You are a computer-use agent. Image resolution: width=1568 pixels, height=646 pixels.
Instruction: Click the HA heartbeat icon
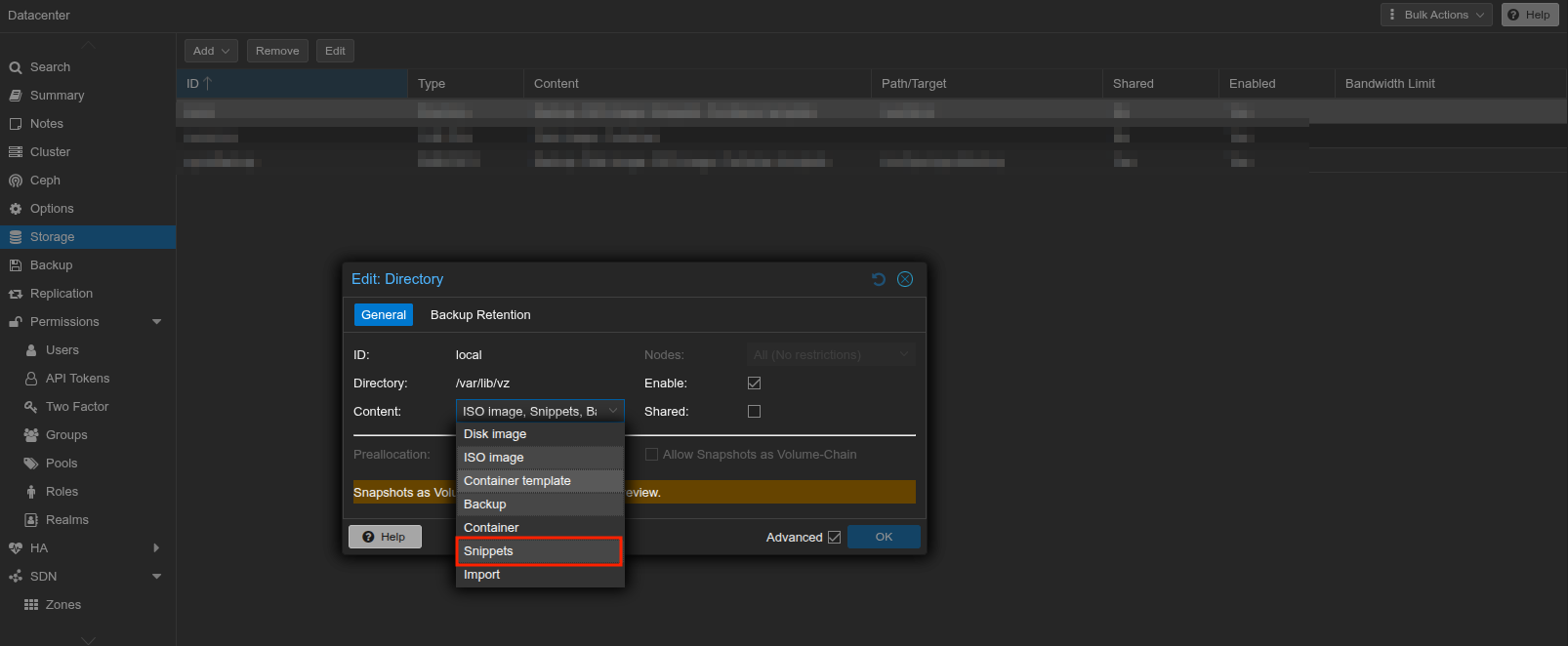(16, 548)
